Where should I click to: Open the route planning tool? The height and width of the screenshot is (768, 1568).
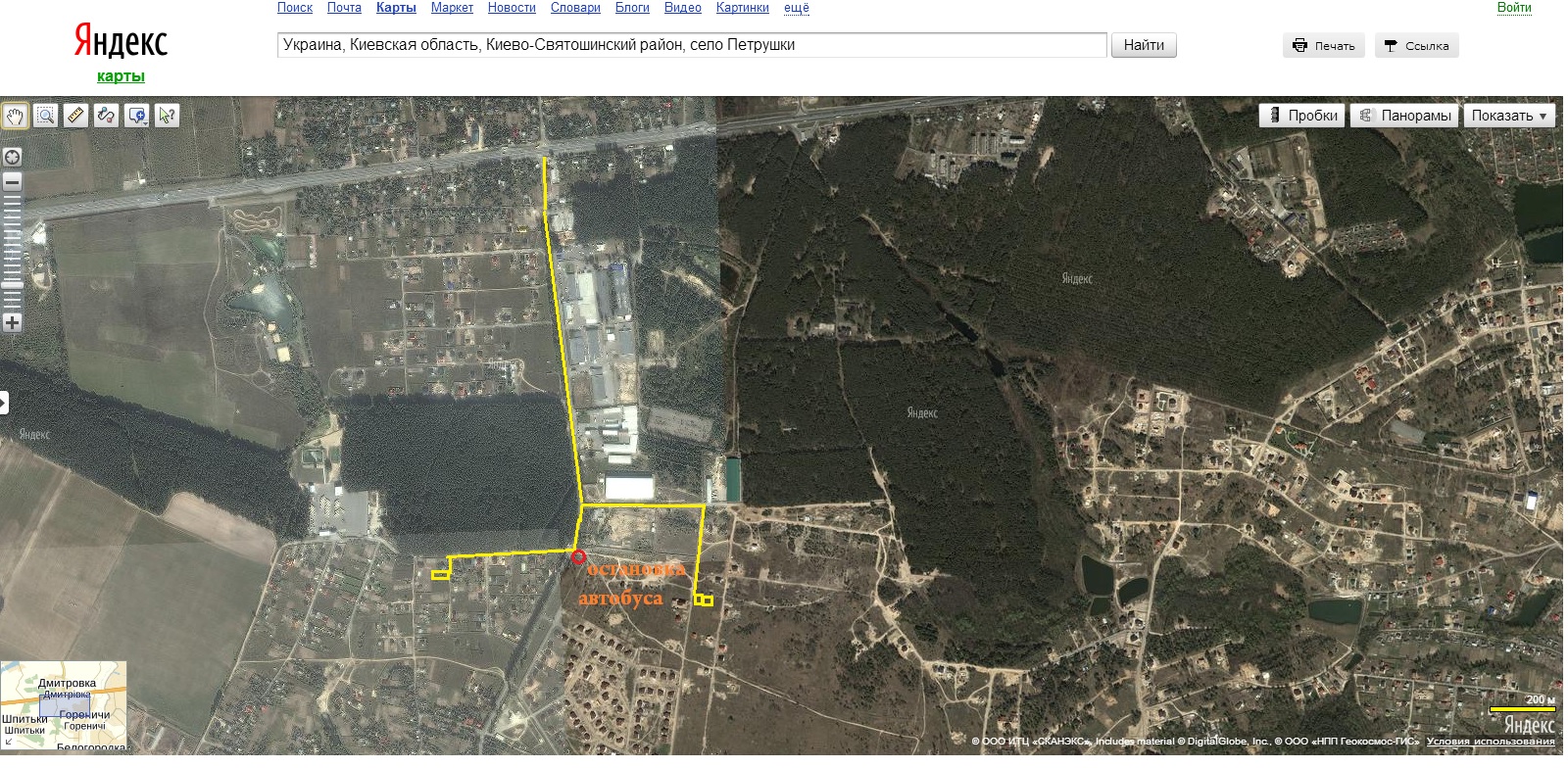tap(106, 116)
